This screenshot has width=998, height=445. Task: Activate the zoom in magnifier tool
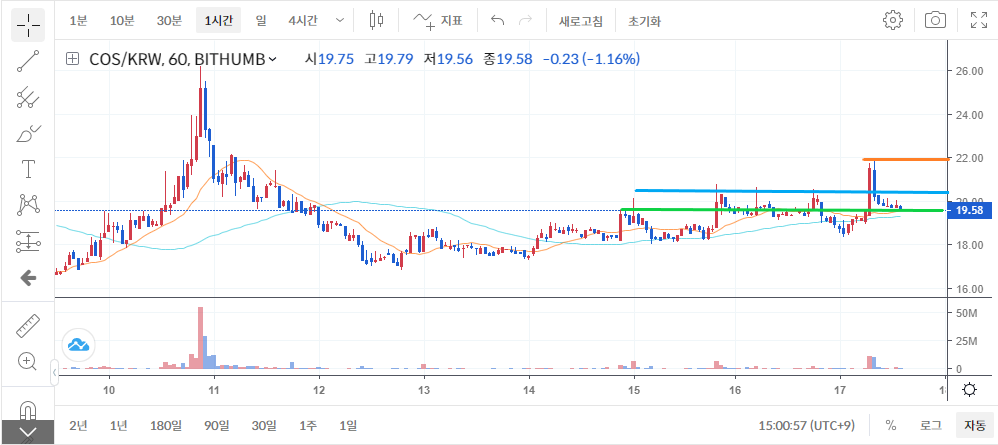point(28,362)
